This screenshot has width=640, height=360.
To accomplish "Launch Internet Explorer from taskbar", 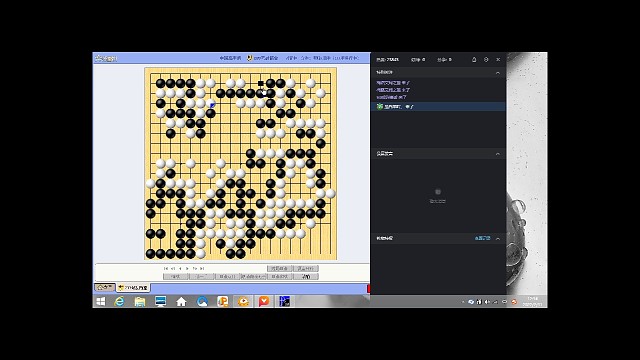I will click(x=119, y=301).
